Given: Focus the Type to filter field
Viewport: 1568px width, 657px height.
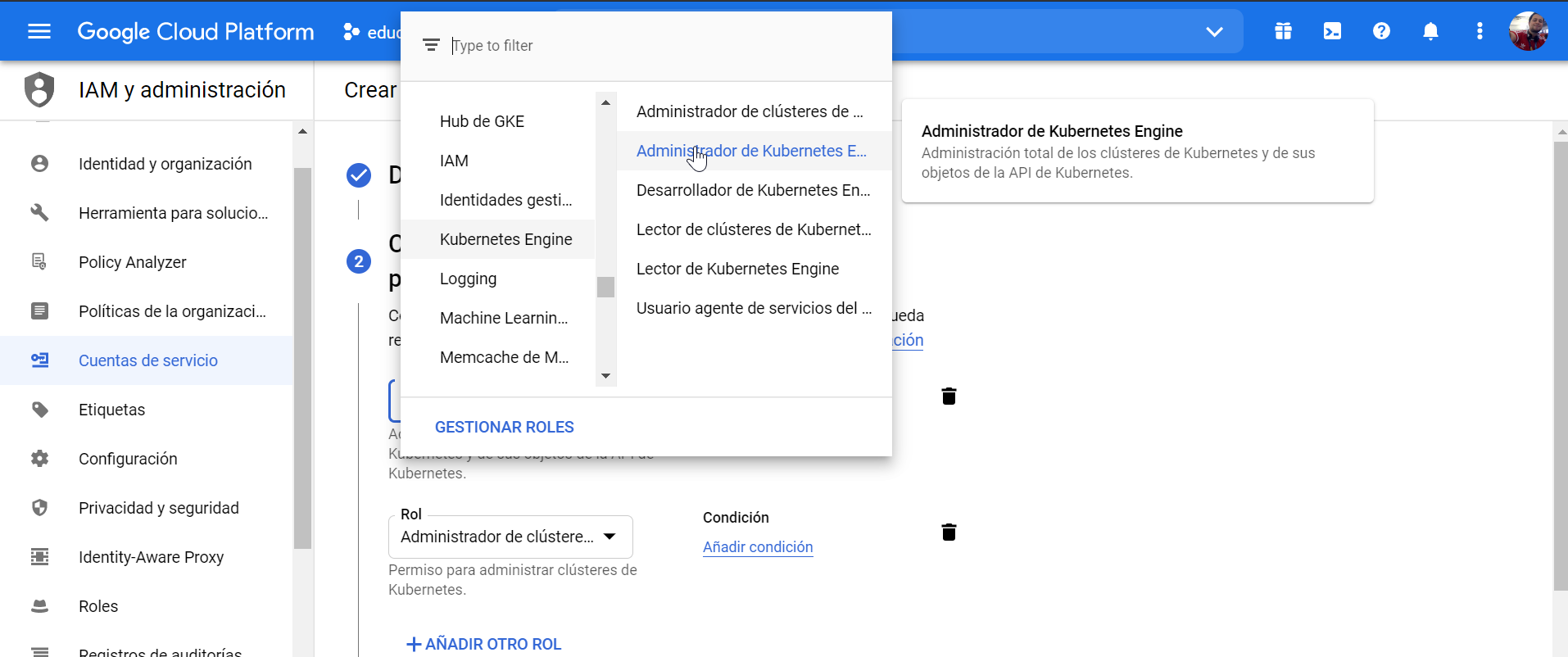Looking at the screenshot, I should point(664,46).
